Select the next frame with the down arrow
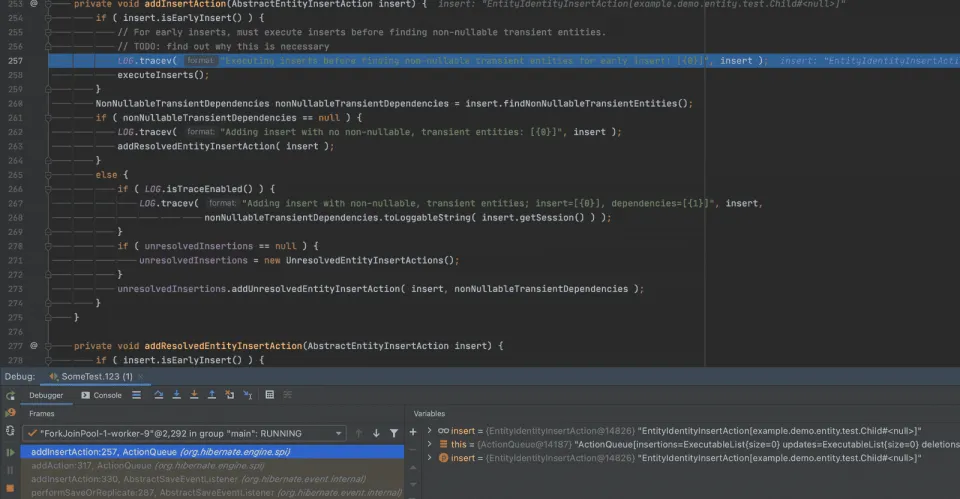 [377, 433]
